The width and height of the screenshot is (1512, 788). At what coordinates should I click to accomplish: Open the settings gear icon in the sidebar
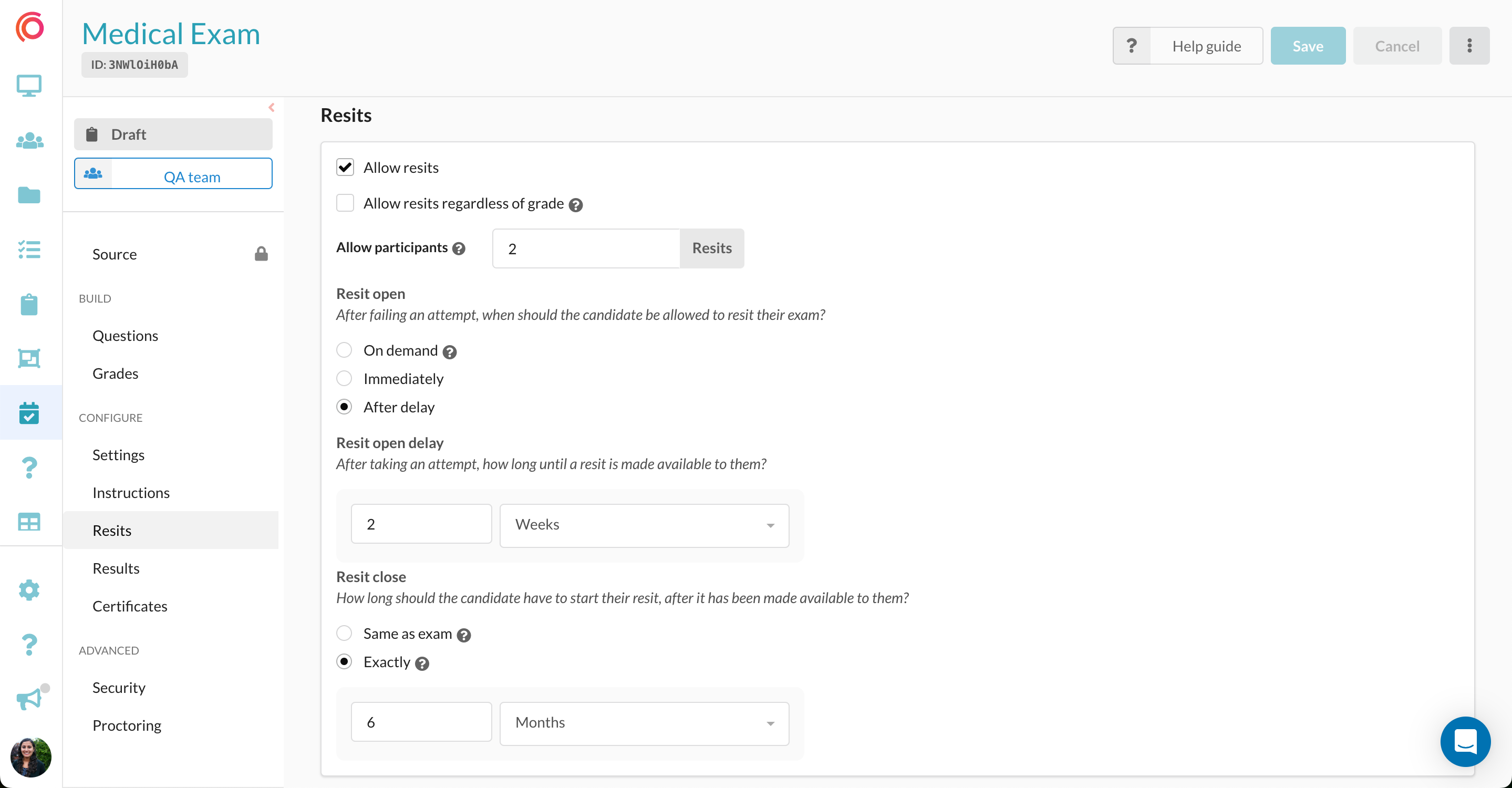click(29, 590)
